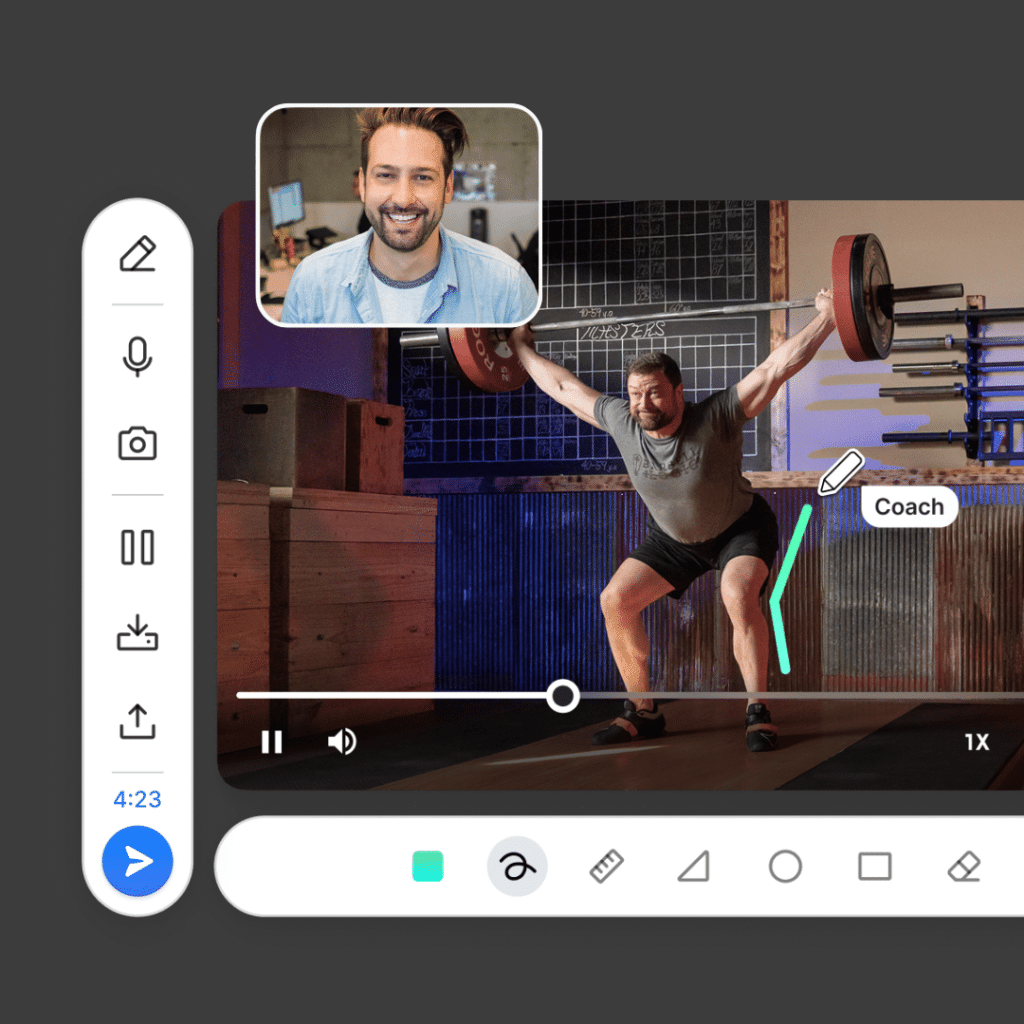Mute the microphone in the sidebar

(137, 357)
